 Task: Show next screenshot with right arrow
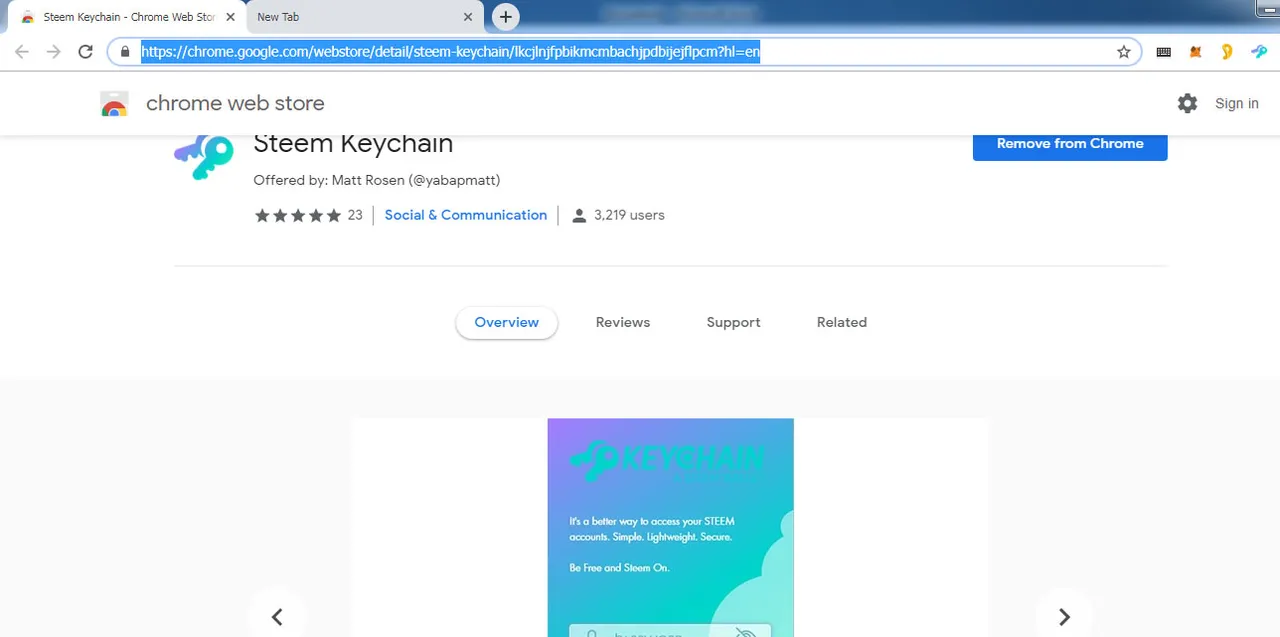(1064, 617)
